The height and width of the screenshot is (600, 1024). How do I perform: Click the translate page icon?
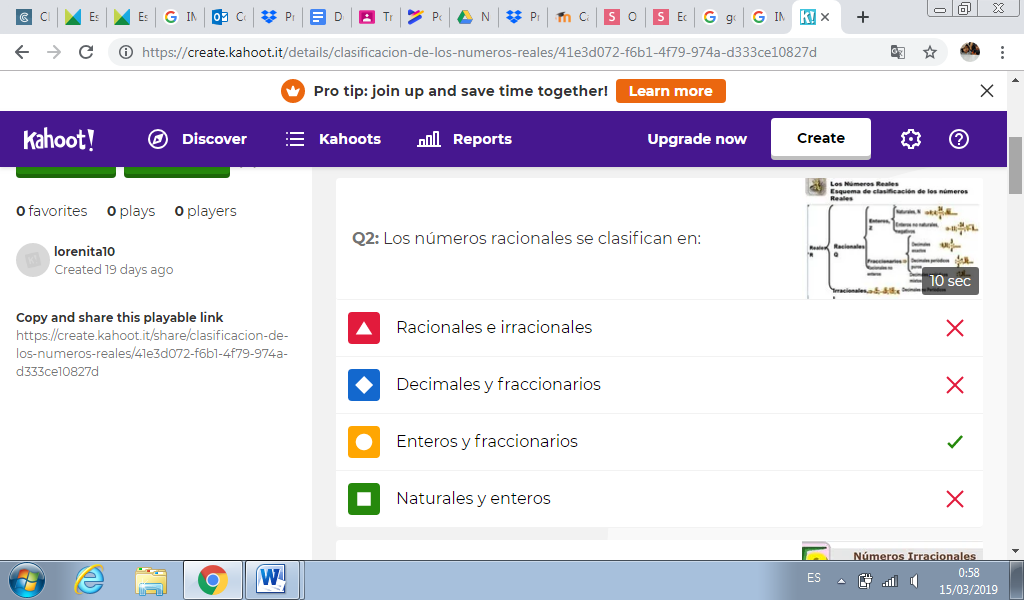[898, 52]
